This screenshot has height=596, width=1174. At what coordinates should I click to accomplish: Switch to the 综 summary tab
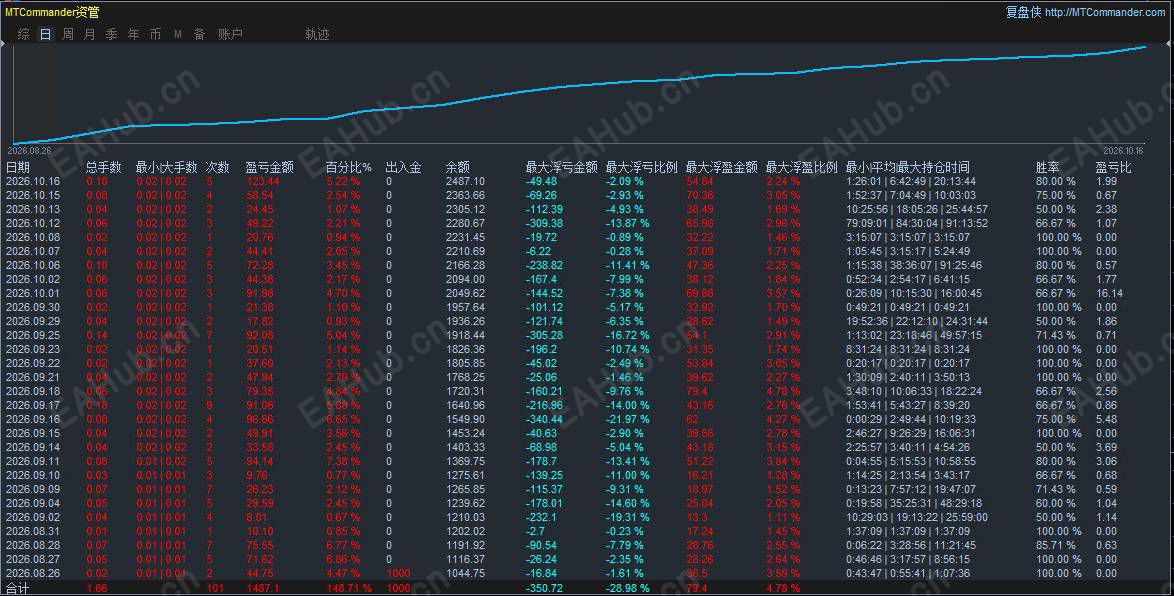24,34
